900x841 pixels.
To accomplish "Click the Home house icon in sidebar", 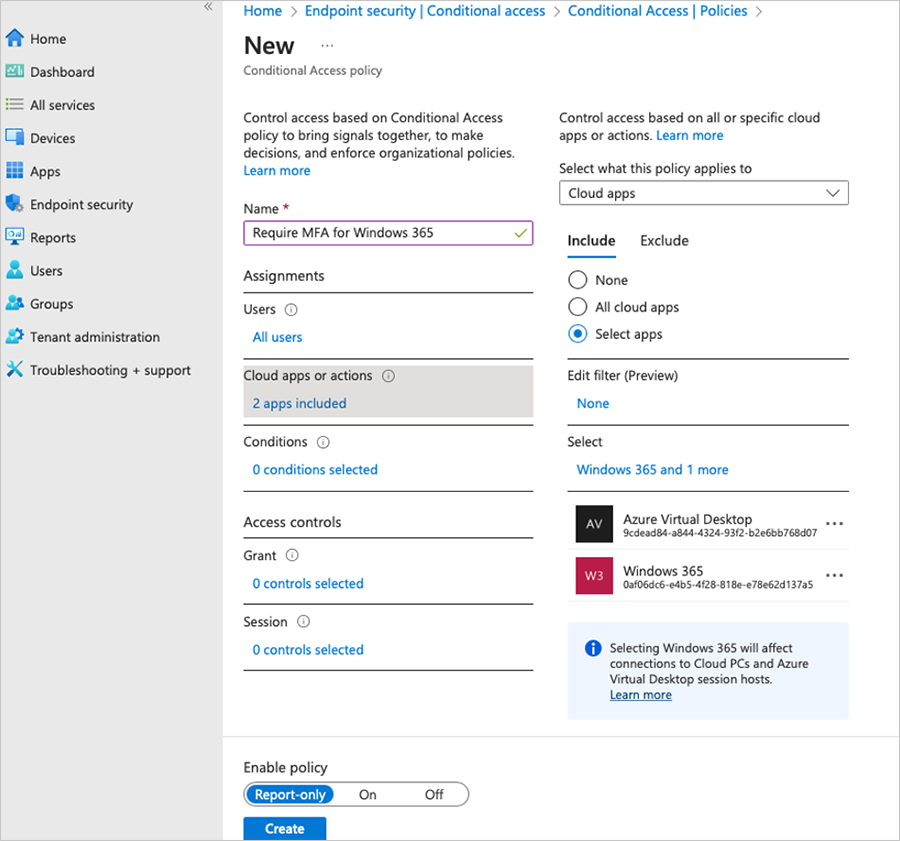I will coord(14,38).
